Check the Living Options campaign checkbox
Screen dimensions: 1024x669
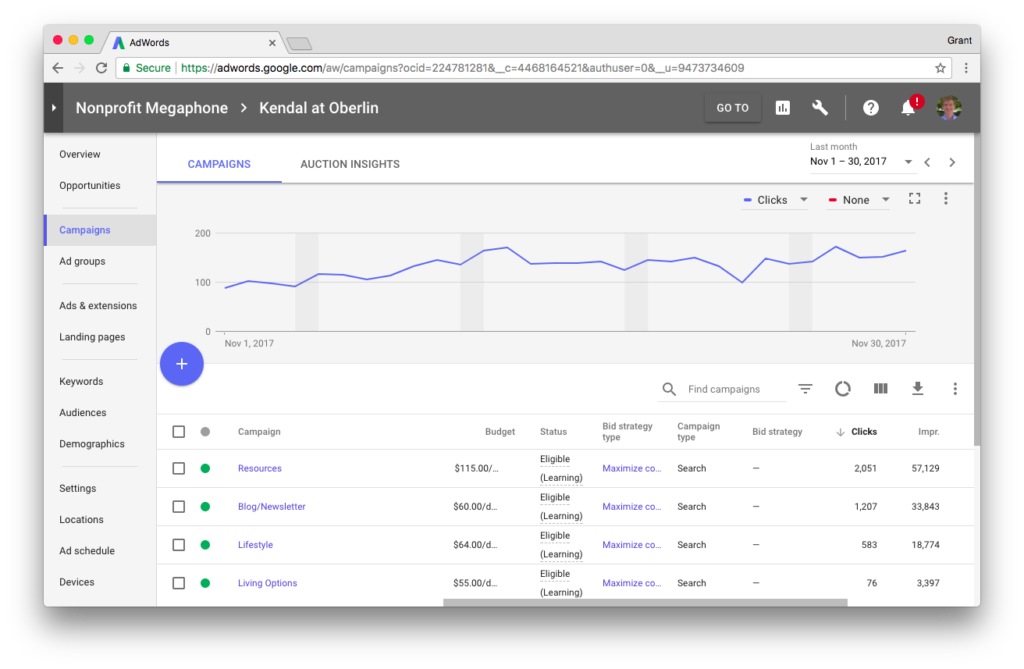(179, 583)
